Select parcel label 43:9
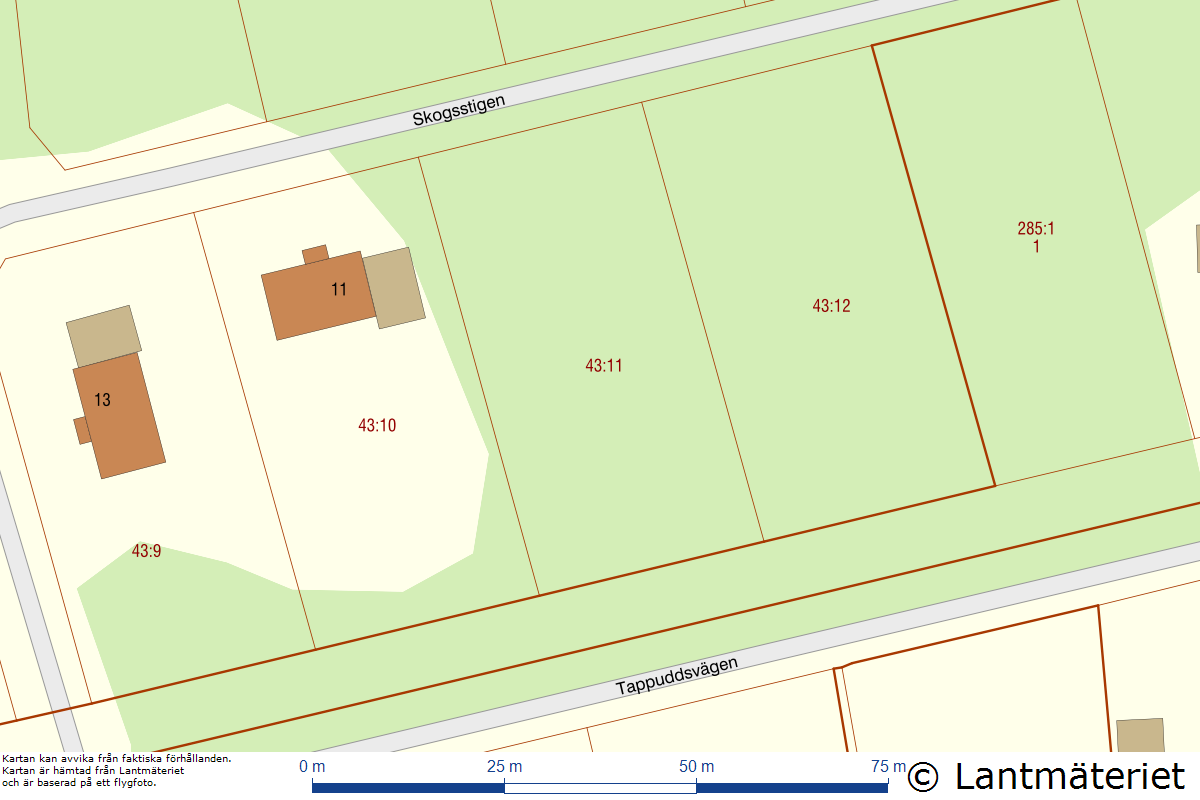 coord(146,550)
